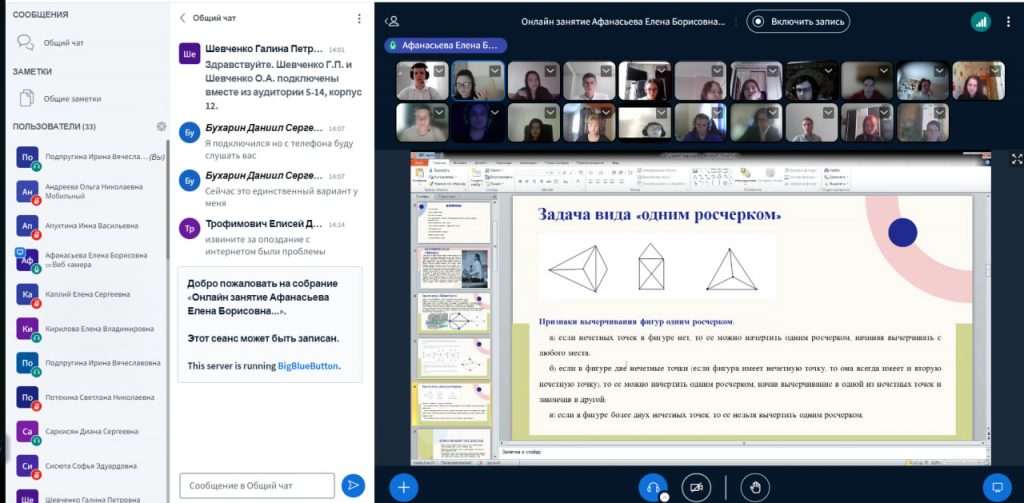Open the users list settings gear
Viewport: 1024px width, 503px height.
click(161, 126)
